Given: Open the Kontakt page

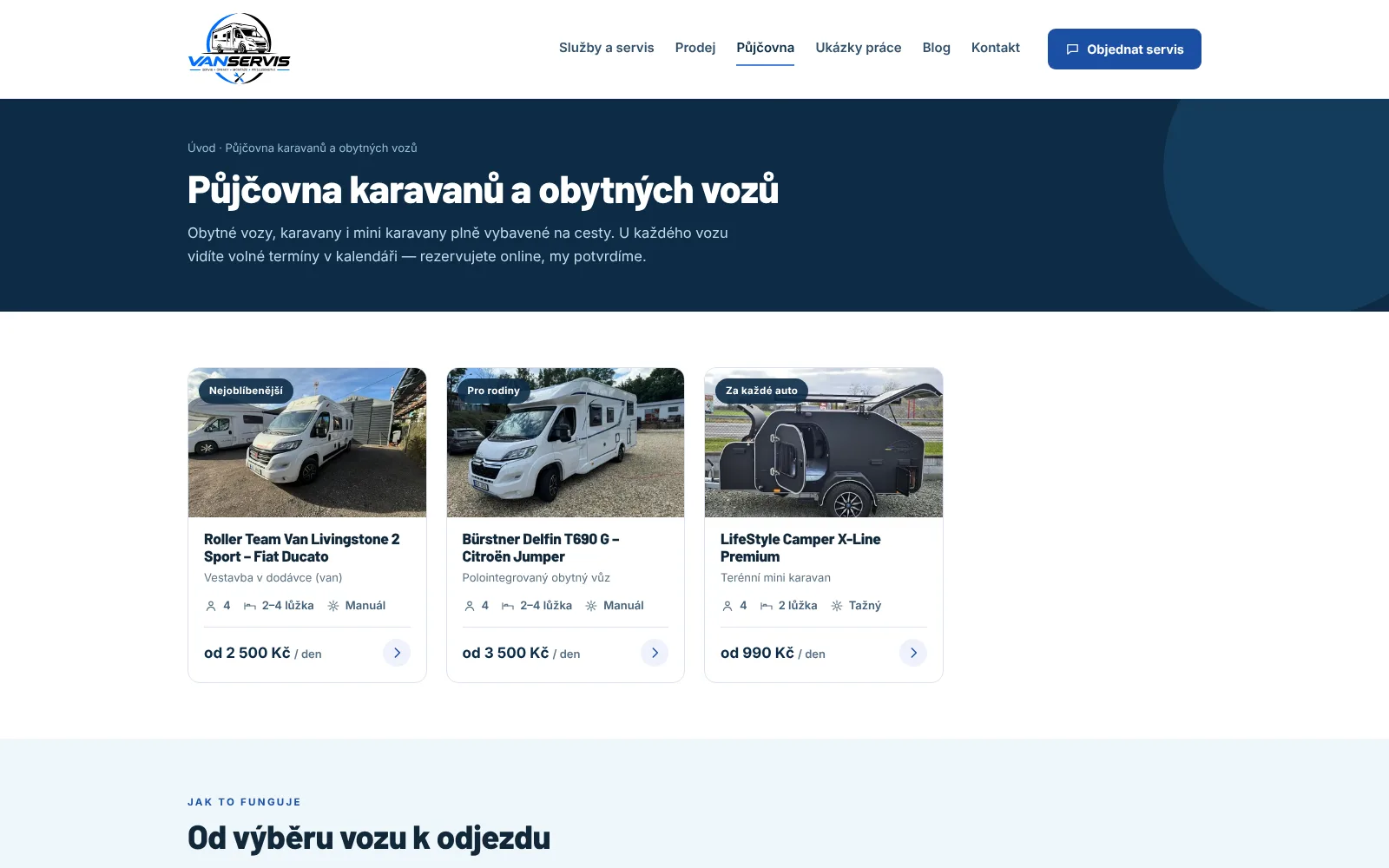Looking at the screenshot, I should [x=995, y=48].
